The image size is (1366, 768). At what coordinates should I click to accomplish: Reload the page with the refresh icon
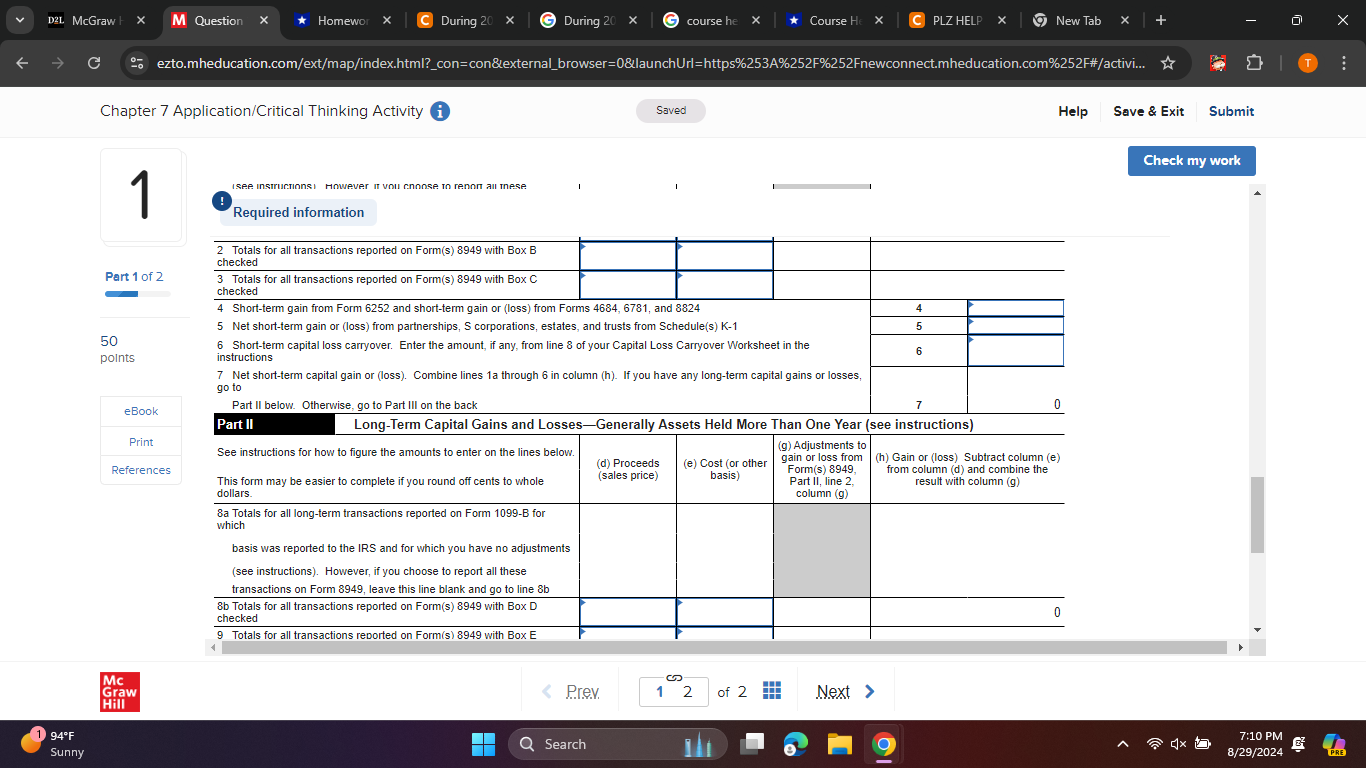click(94, 61)
